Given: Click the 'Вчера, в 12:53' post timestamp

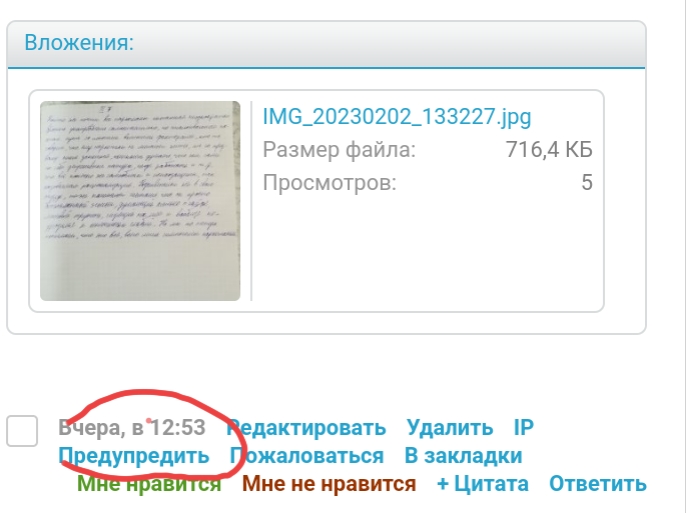Looking at the screenshot, I should tap(132, 428).
